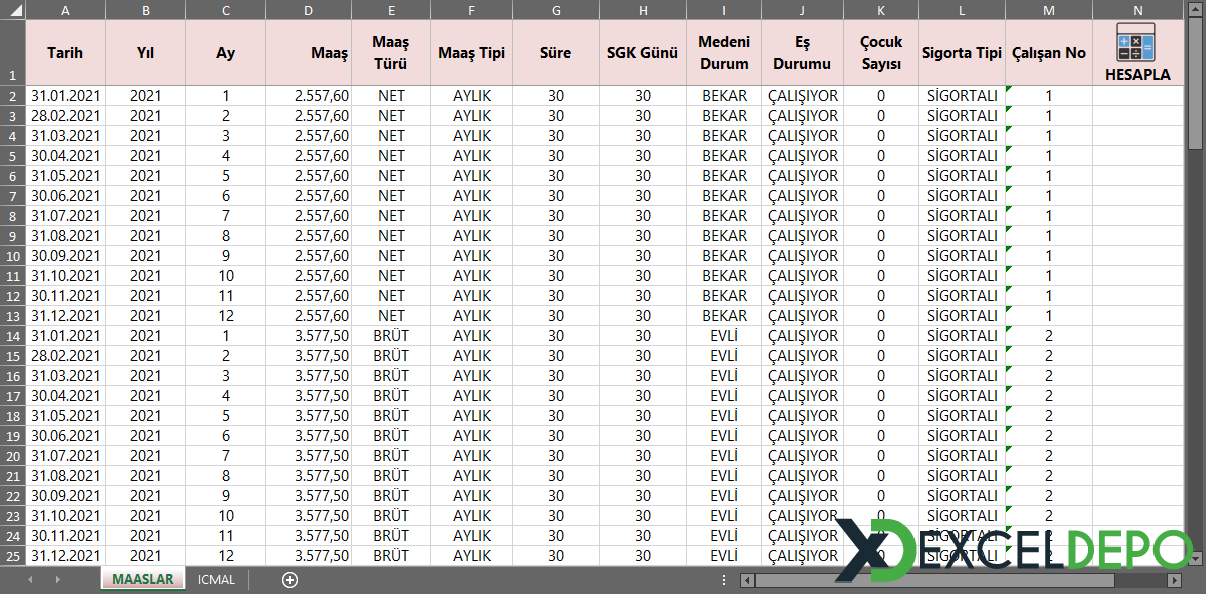Select row 14 header
The height and width of the screenshot is (594, 1206).
pyautogui.click(x=12, y=336)
